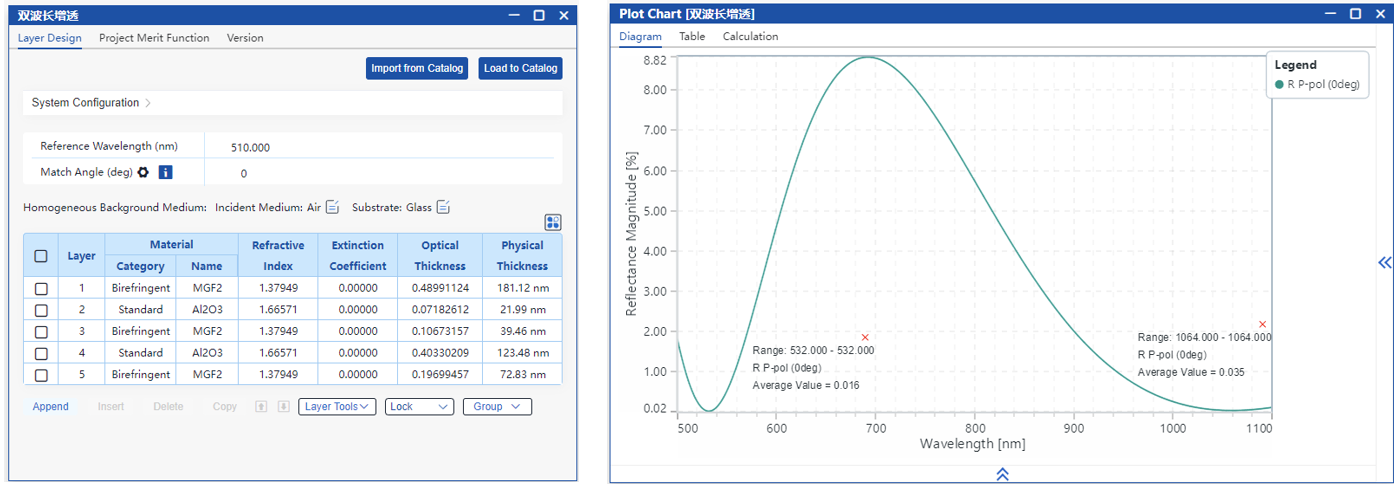Image resolution: width=1400 pixels, height=490 pixels.
Task: Click the Copy layer button
Action: pyautogui.click(x=225, y=407)
